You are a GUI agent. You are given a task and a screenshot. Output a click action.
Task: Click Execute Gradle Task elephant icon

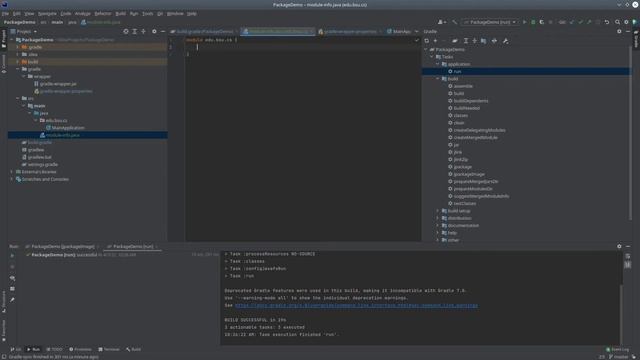(x=455, y=41)
